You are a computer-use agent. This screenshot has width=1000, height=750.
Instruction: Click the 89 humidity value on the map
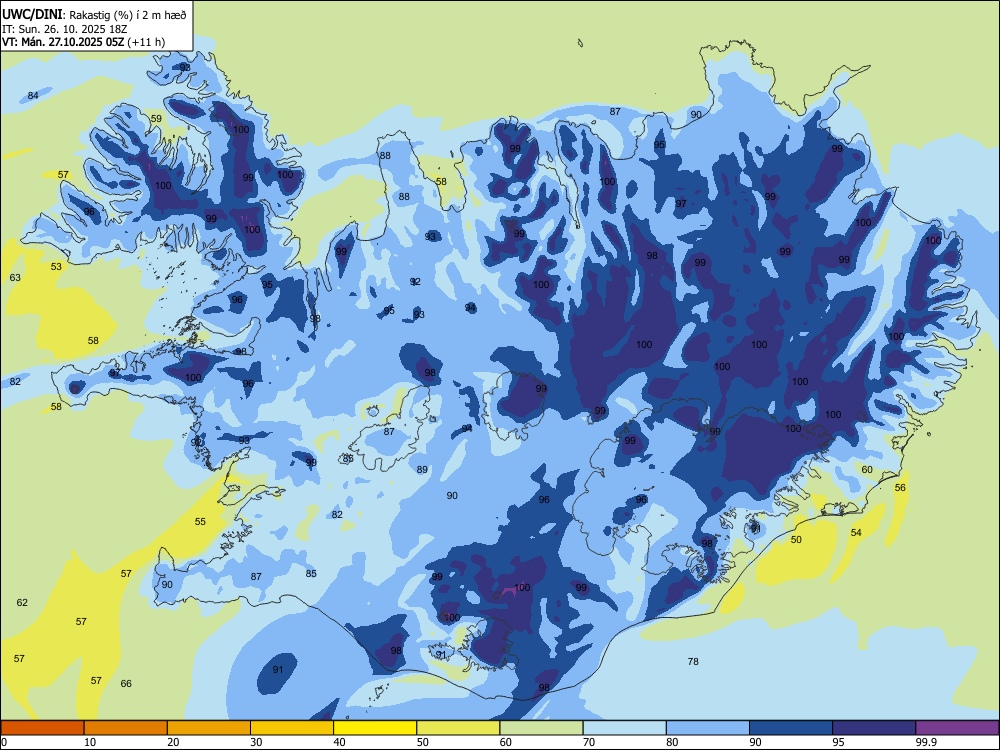click(x=422, y=470)
